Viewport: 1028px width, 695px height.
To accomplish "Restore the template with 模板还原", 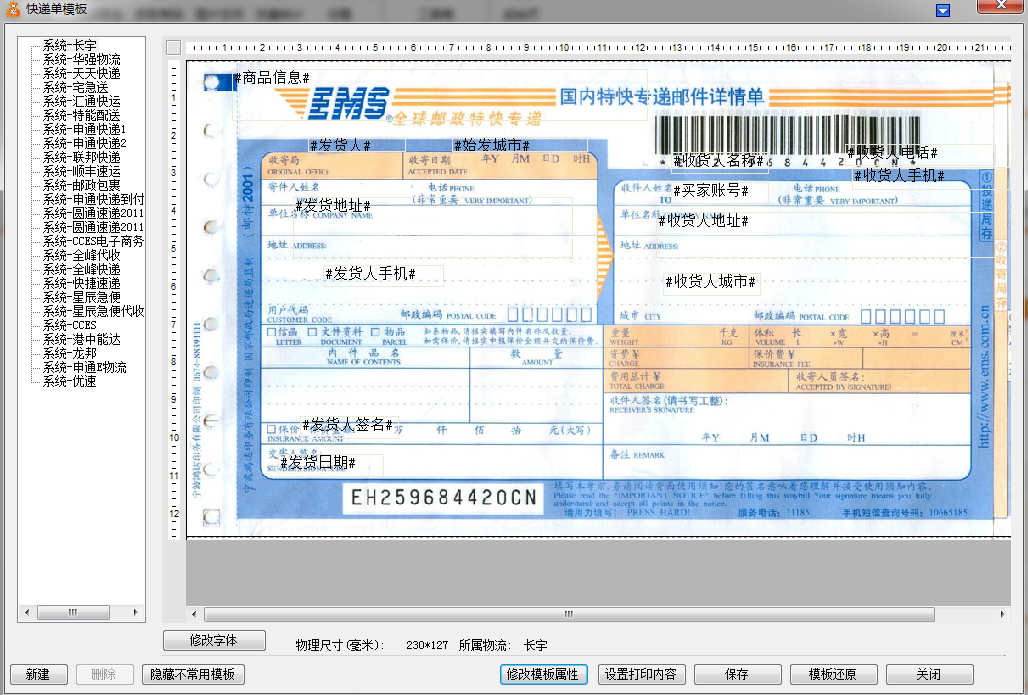I will pyautogui.click(x=833, y=675).
